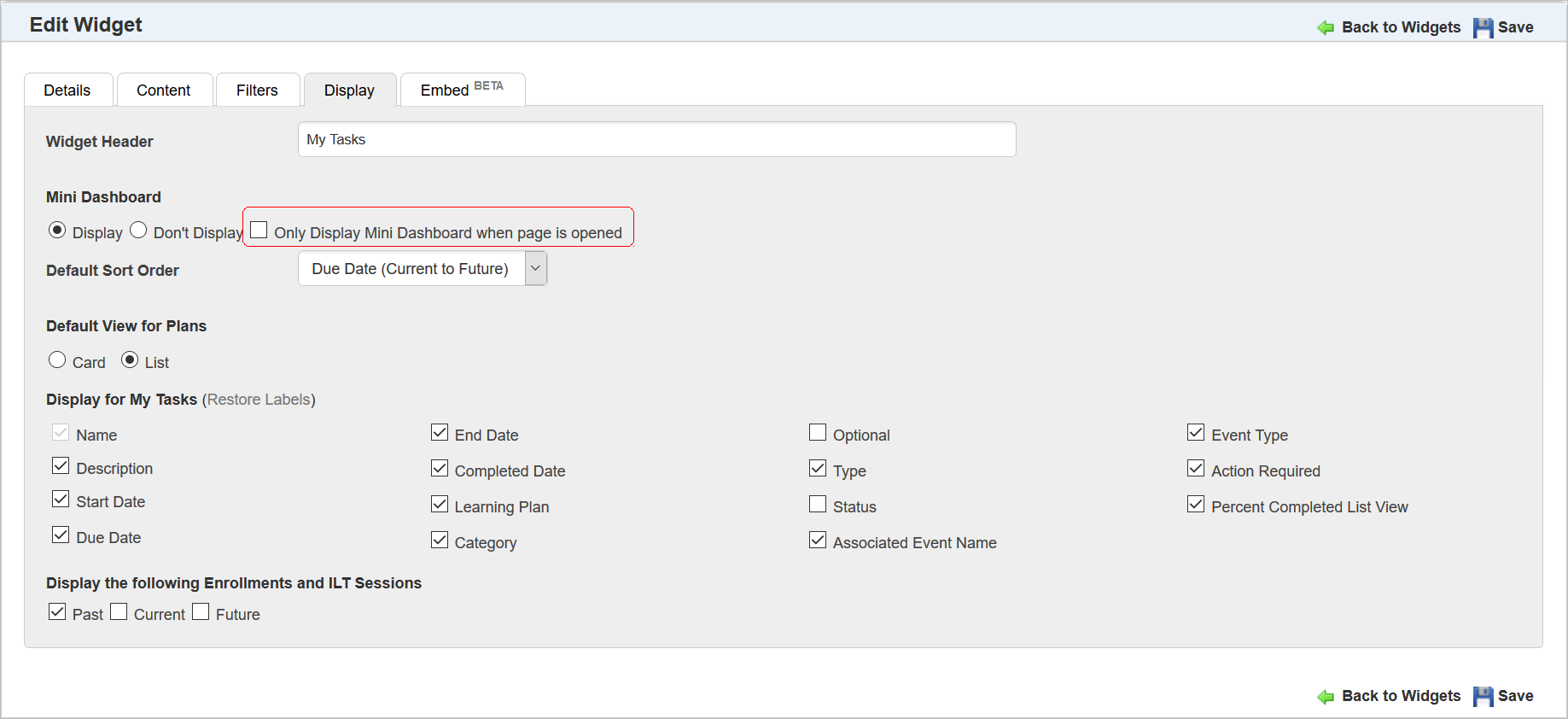Click the top floppy disk Save icon

pyautogui.click(x=1483, y=28)
